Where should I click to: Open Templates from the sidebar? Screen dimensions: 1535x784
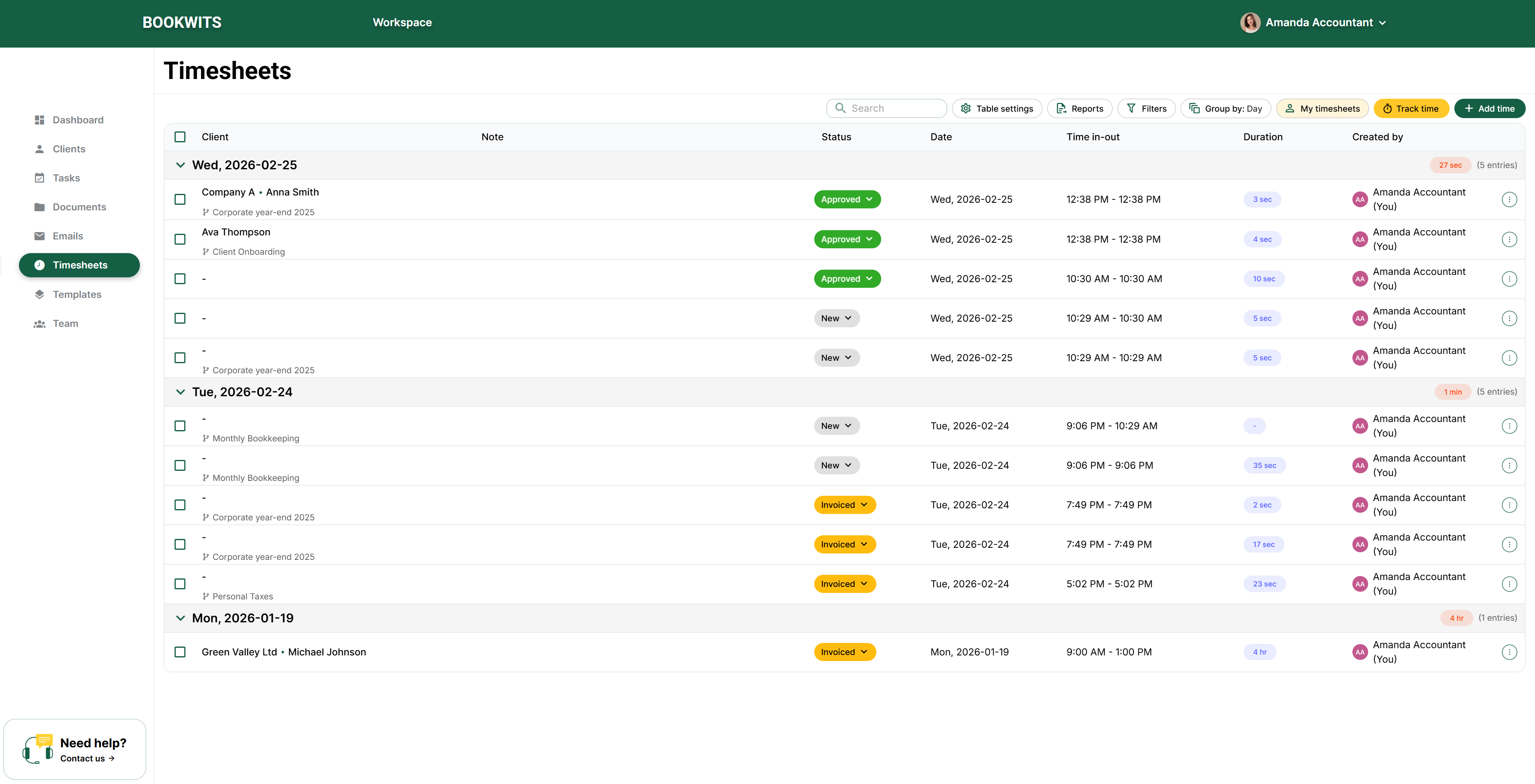[76, 294]
